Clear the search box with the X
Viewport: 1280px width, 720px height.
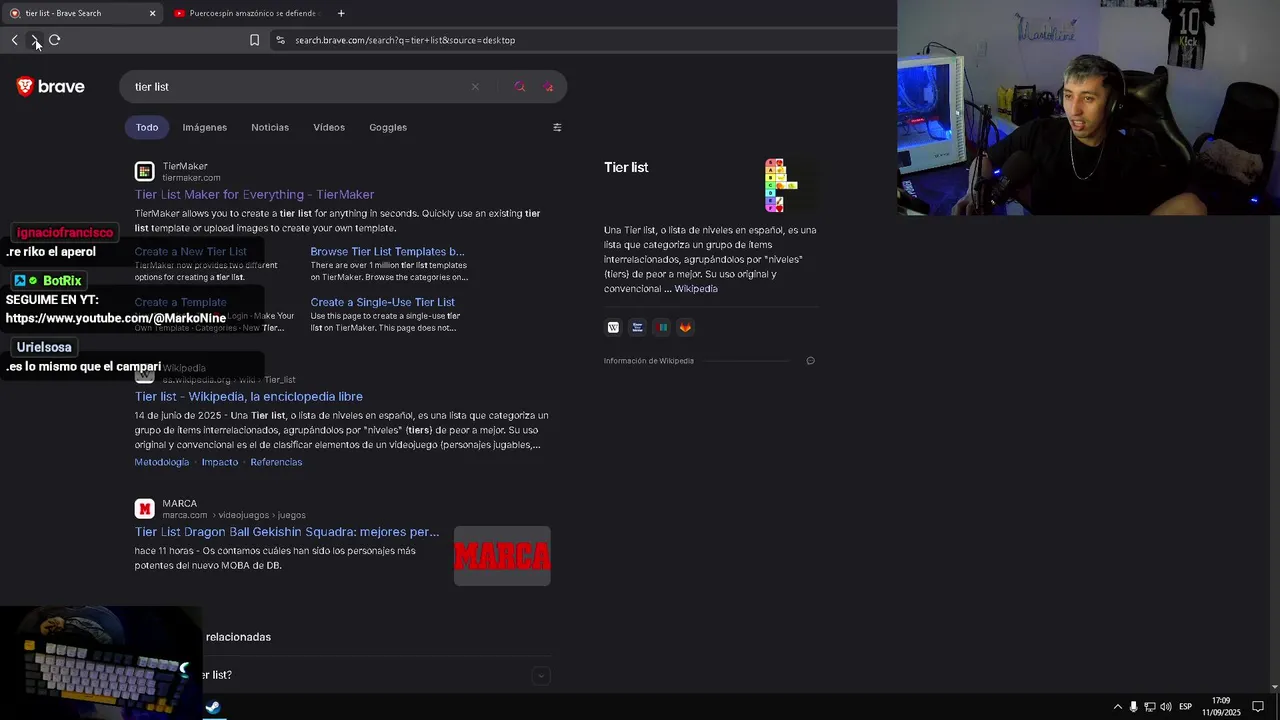tap(475, 87)
